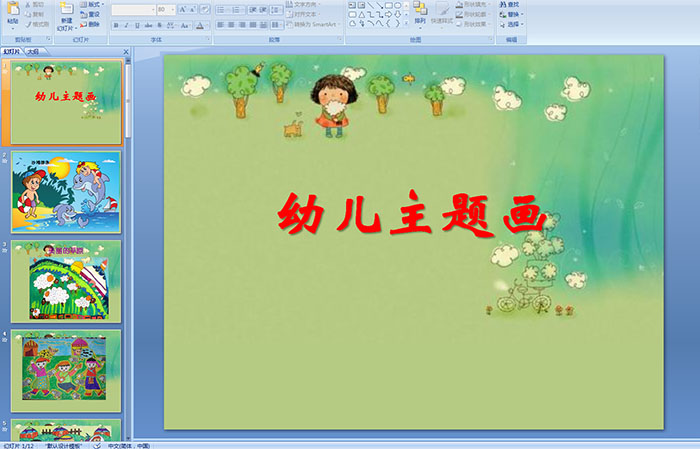Click the Bullets list icon
This screenshot has height=449, width=700.
click(222, 9)
